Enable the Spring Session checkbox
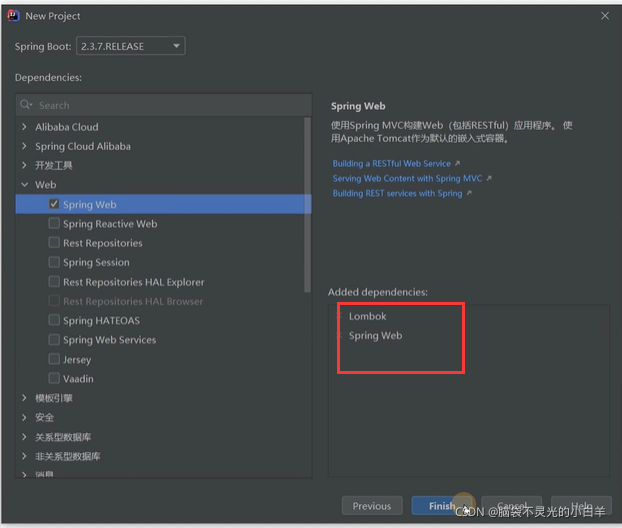Image resolution: width=622 pixels, height=528 pixels. click(54, 262)
